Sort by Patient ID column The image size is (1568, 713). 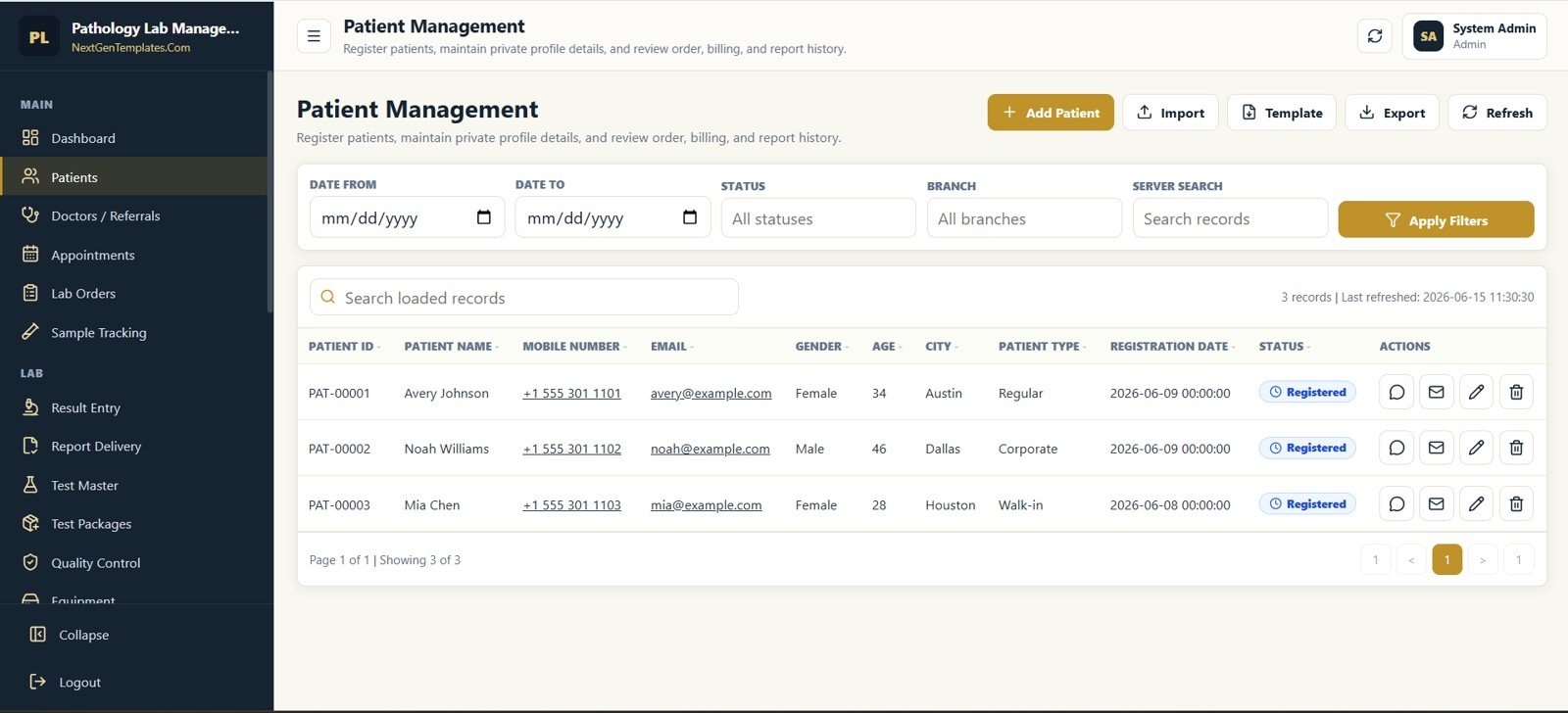[344, 347]
